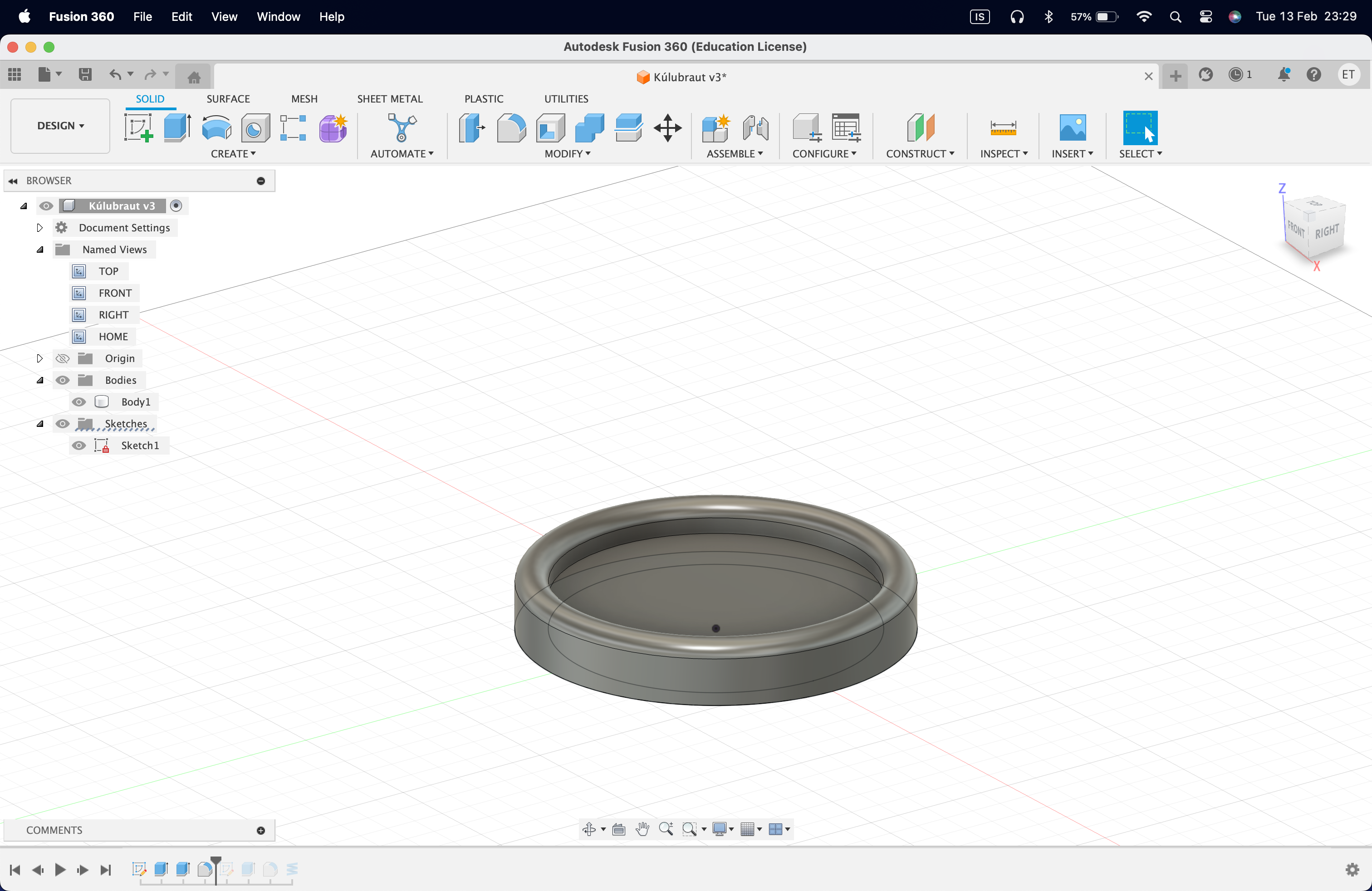Click the Joint icon

755,127
